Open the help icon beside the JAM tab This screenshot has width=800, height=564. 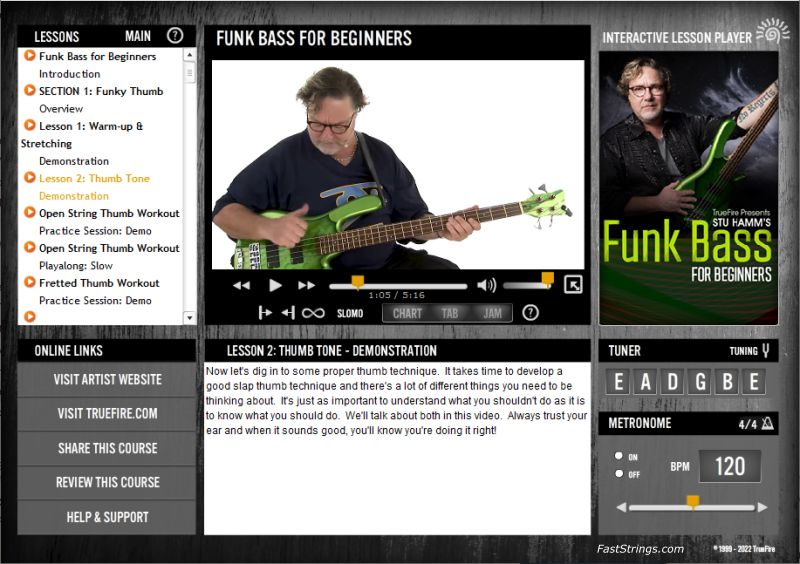[x=530, y=312]
